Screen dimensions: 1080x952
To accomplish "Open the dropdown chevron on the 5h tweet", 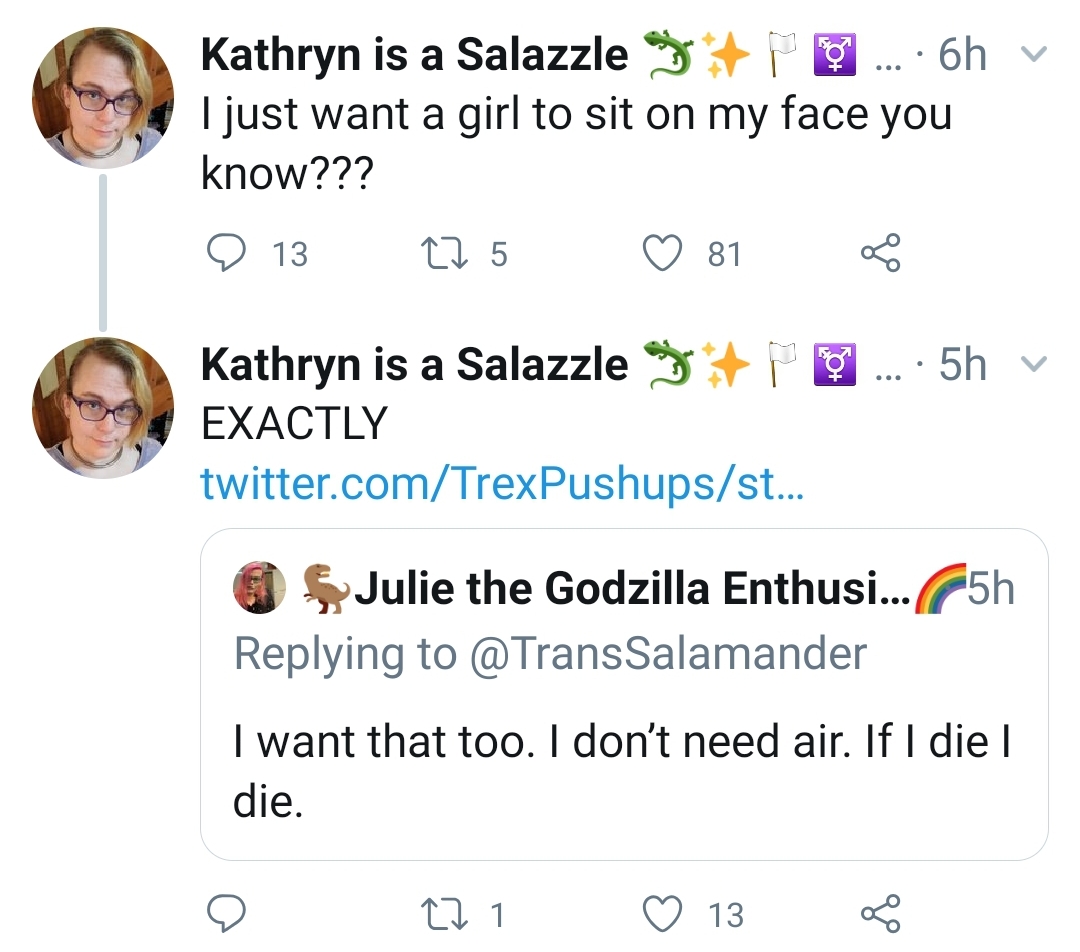I will click(1033, 363).
